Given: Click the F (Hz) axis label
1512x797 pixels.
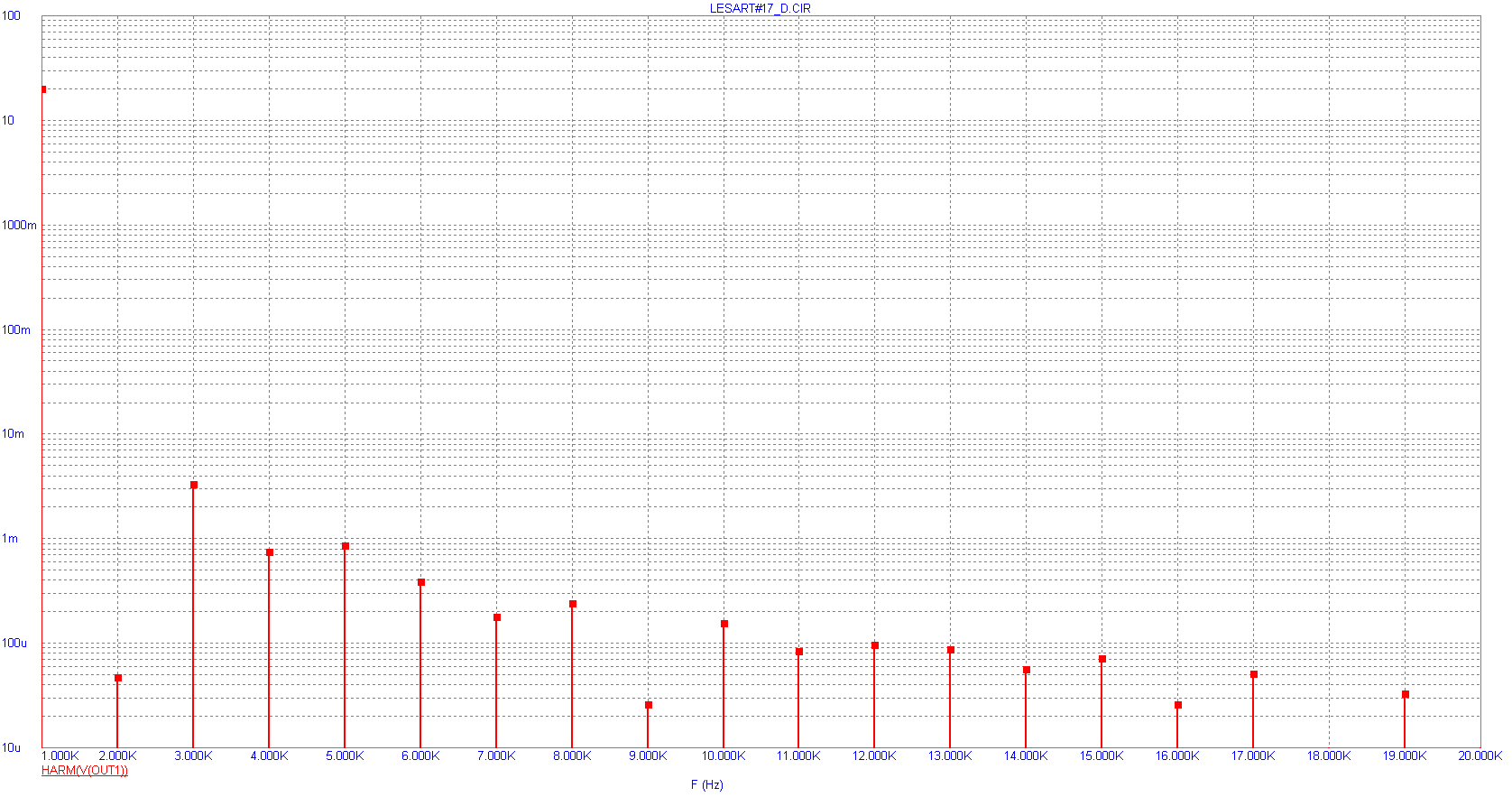Looking at the screenshot, I should (x=706, y=784).
